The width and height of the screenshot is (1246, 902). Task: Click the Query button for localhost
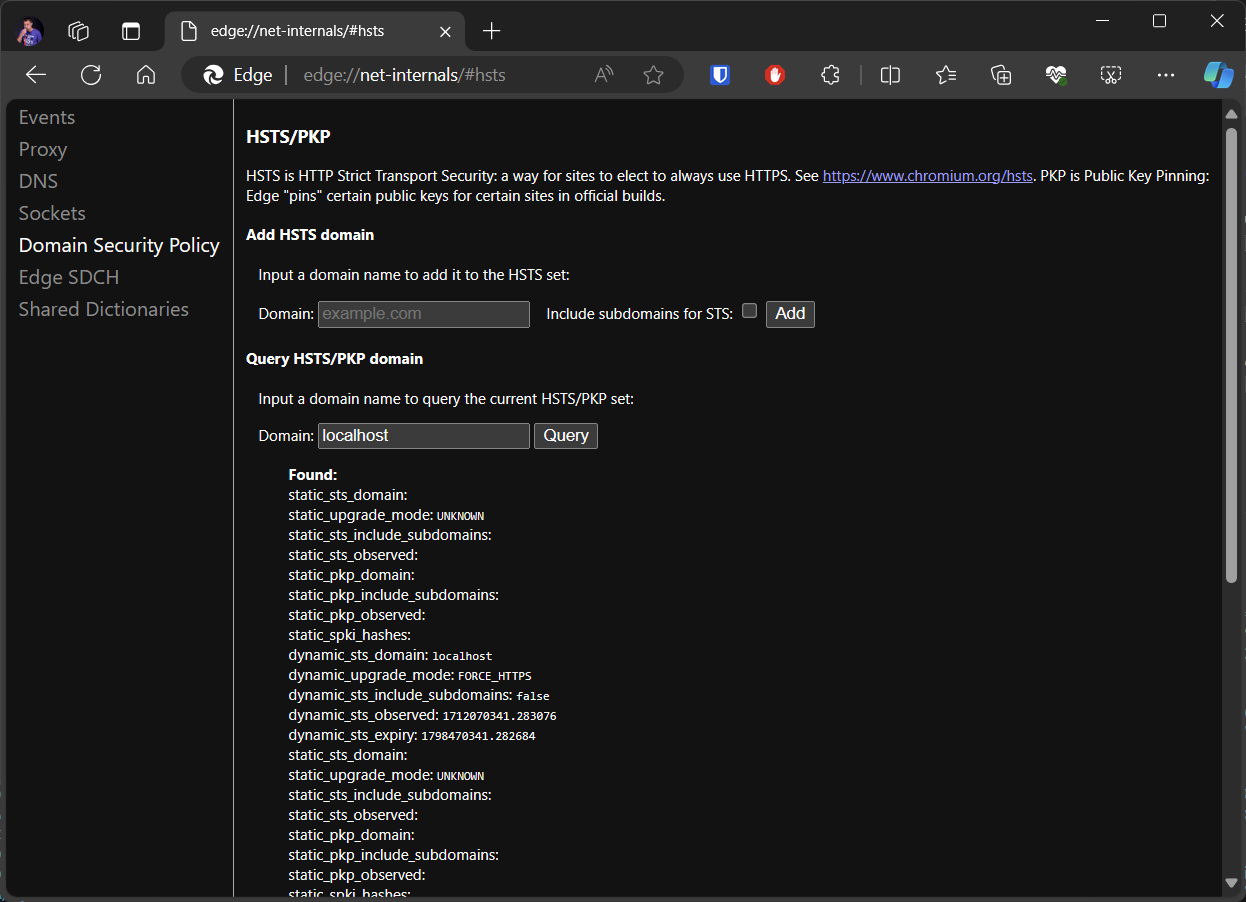point(565,435)
